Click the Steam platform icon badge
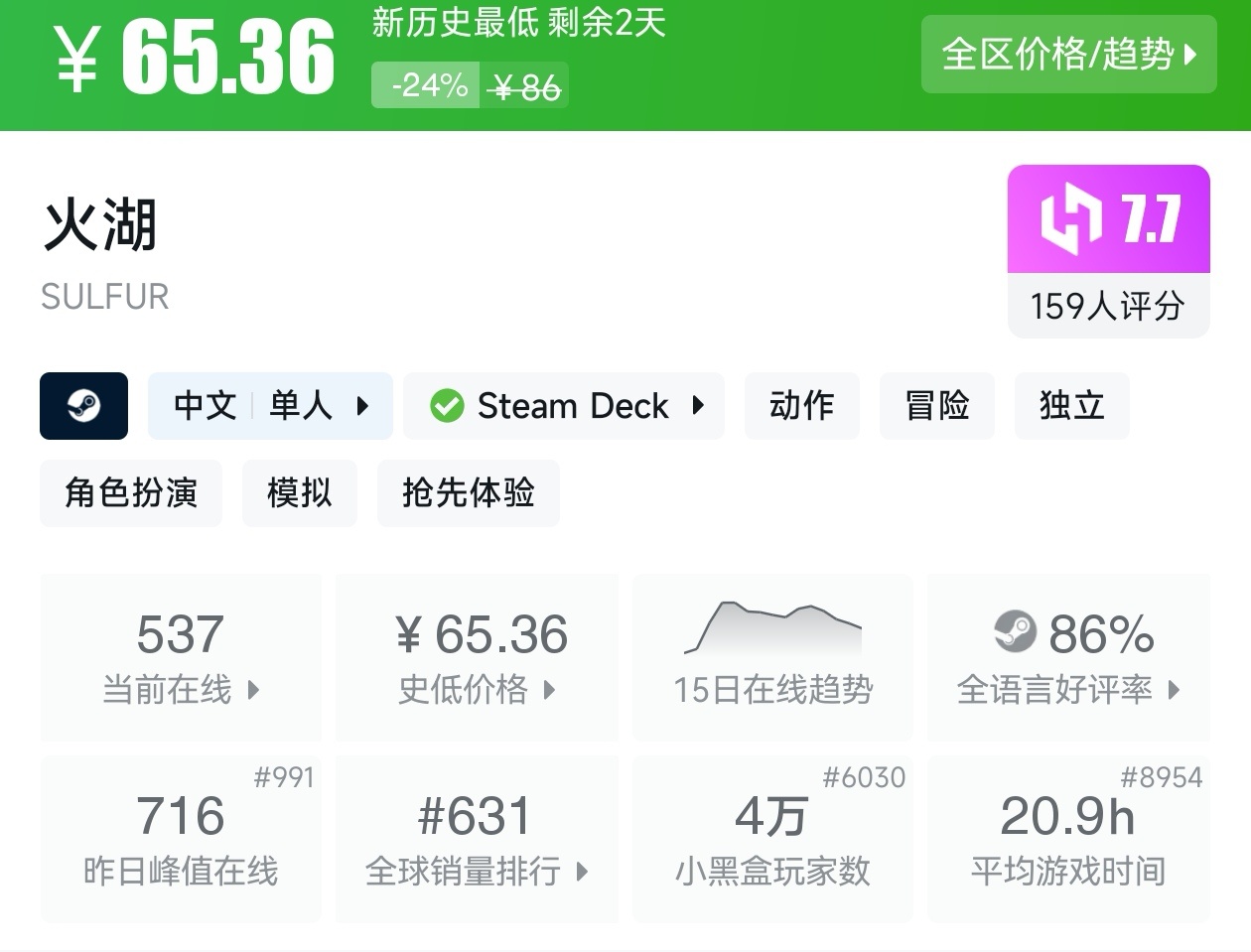1251x952 pixels. pos(83,405)
